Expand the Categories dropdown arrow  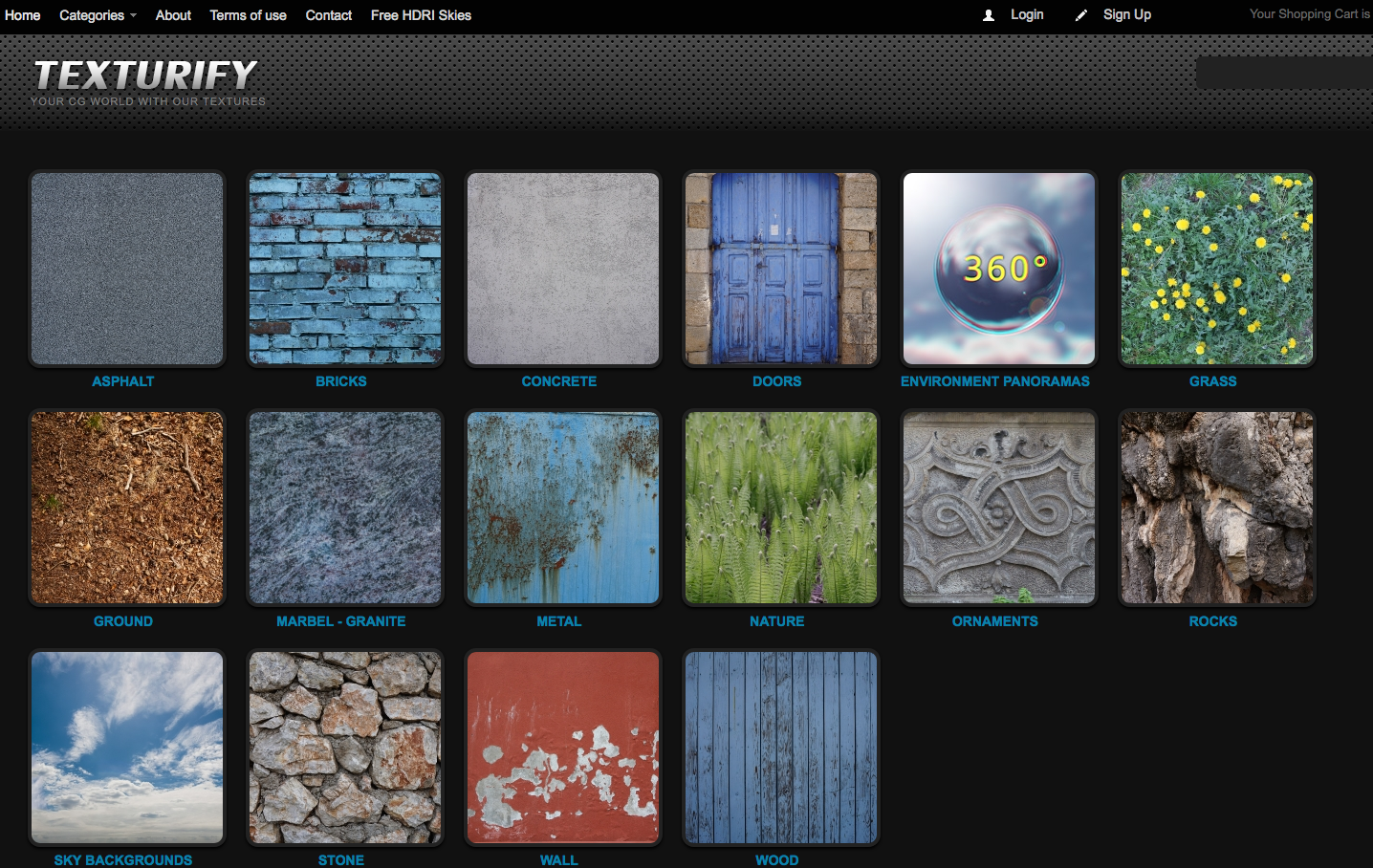[x=133, y=15]
